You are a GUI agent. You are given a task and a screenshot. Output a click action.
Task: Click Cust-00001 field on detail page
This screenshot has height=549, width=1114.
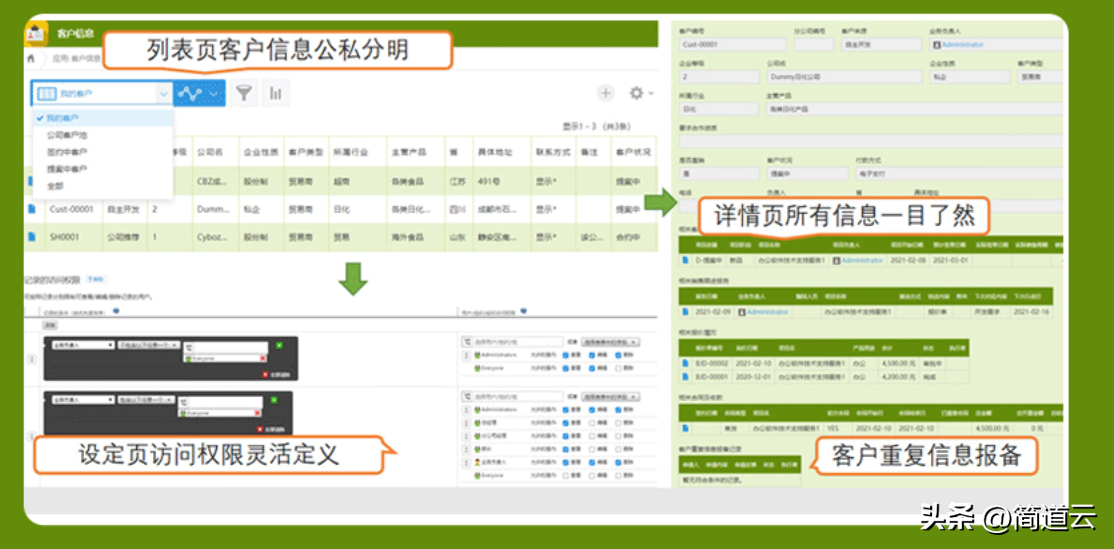732,44
